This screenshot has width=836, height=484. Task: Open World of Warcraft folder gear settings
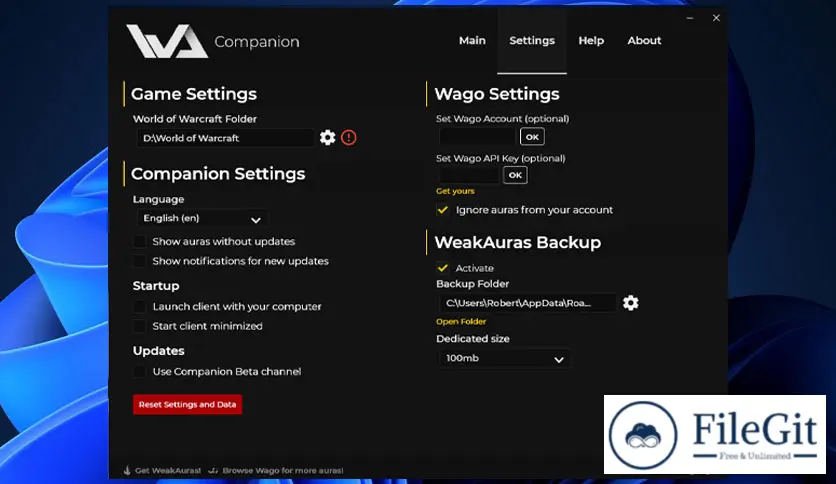pyautogui.click(x=327, y=138)
